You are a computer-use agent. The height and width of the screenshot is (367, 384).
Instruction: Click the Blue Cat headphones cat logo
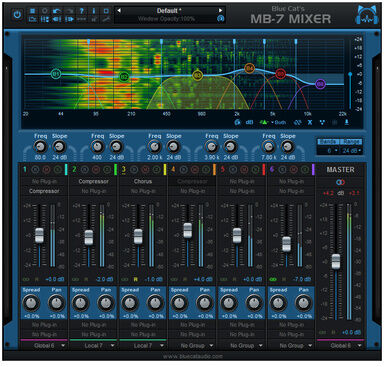click(367, 15)
